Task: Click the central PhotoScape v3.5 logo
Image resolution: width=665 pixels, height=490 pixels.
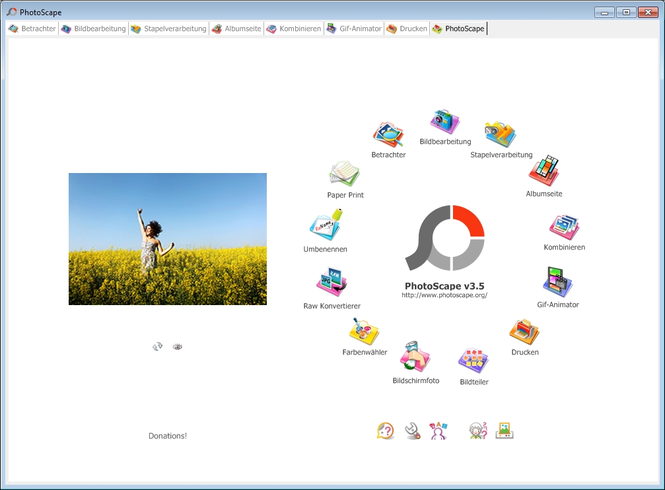Action: click(444, 238)
